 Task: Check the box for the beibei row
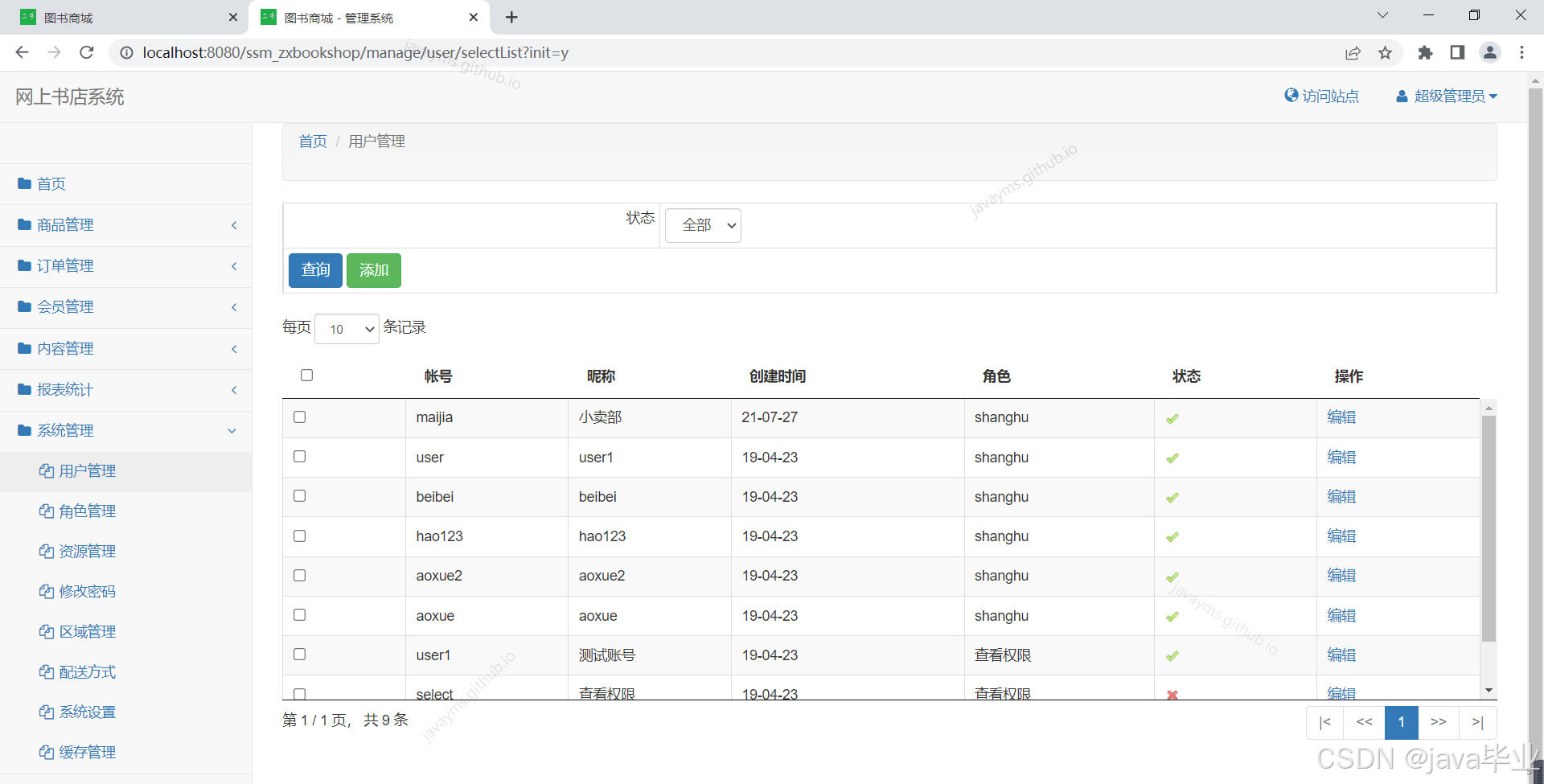click(x=299, y=495)
